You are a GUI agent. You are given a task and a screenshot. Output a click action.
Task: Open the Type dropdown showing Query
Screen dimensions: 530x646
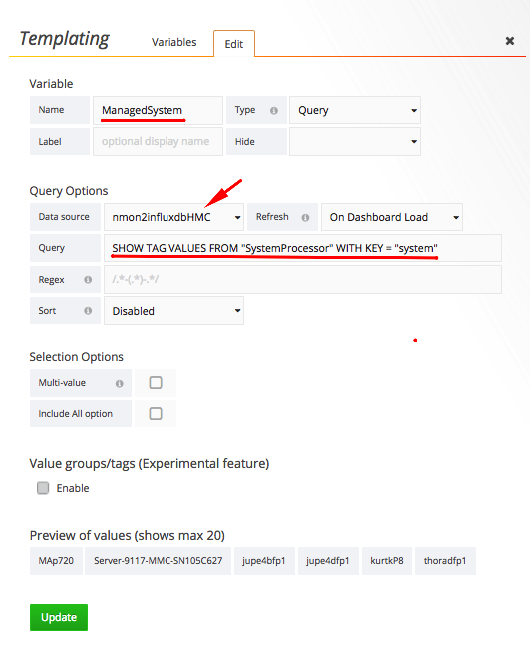[355, 110]
